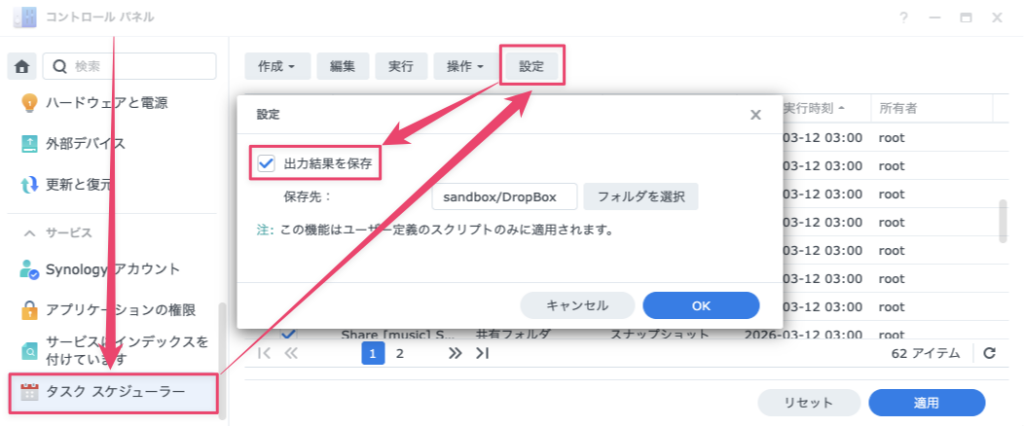Screen dimensions: 1024x426
Task: Open Hardware and Power (ハードウェアと電源)
Action: click(x=106, y=102)
